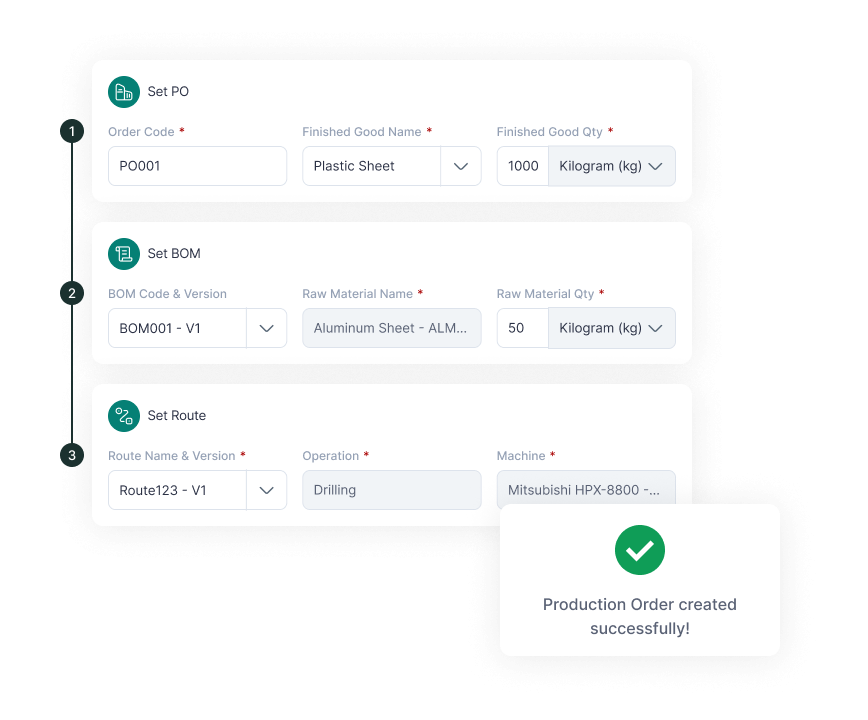The height and width of the screenshot is (720, 868).
Task: Click the Production Order created successfully message
Action: pyautogui.click(x=640, y=616)
